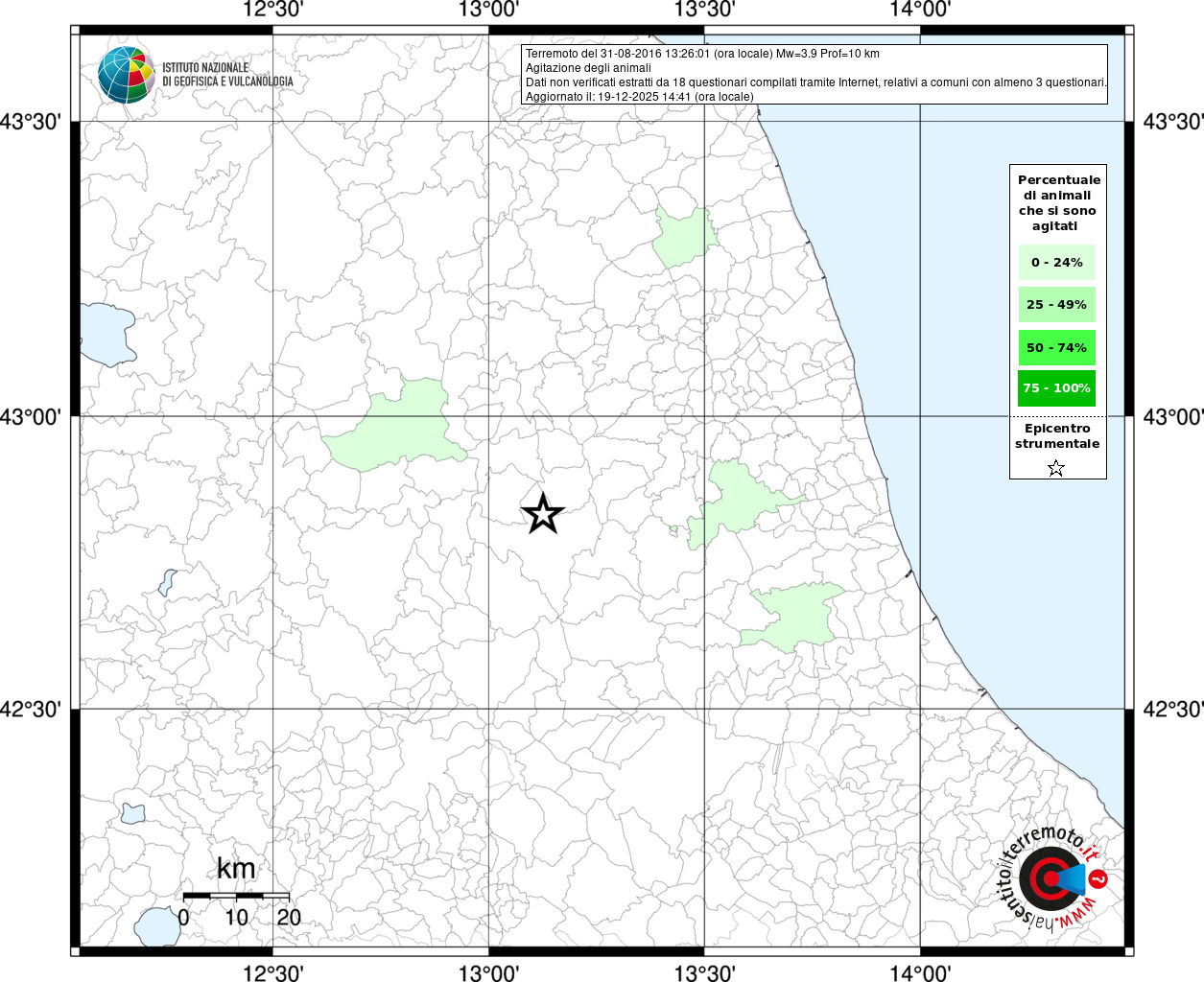This screenshot has height=982, width=1204.
Task: Click the northernmost green shaded municipality
Action: click(683, 237)
